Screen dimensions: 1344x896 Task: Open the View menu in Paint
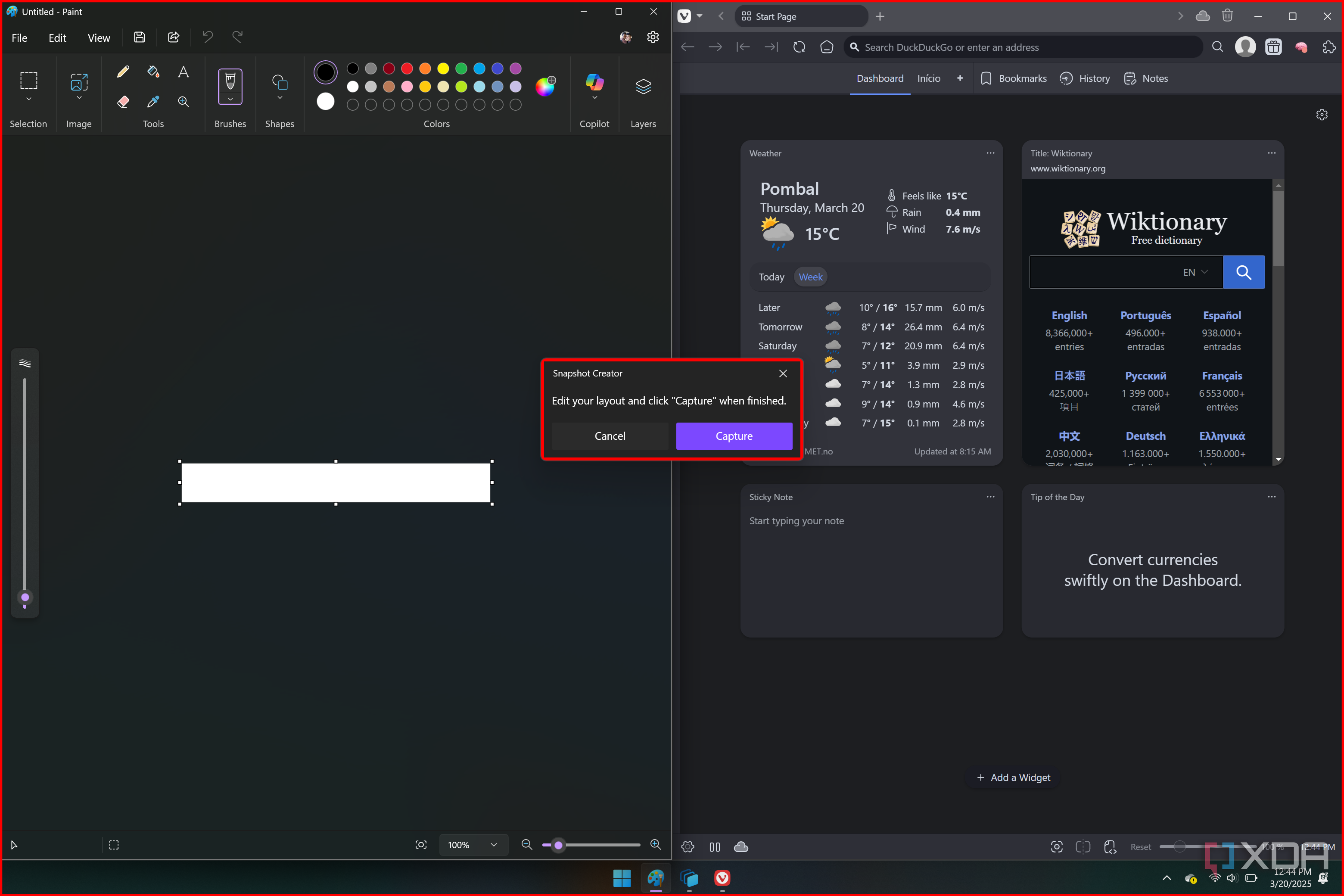(x=99, y=38)
